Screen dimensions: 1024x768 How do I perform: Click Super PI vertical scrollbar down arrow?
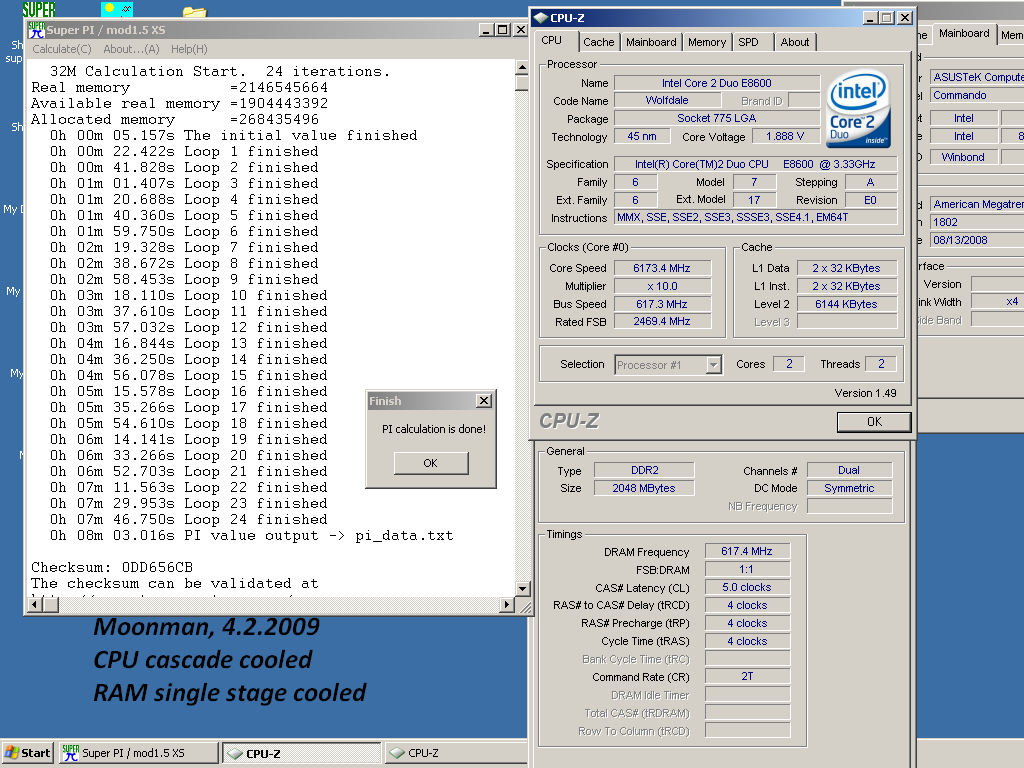[x=522, y=588]
